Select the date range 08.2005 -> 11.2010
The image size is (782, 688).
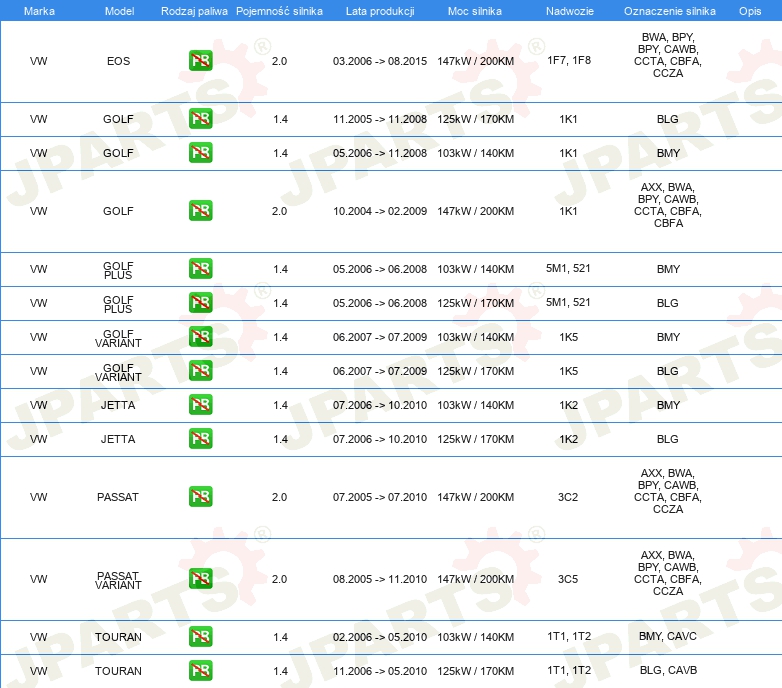click(x=380, y=579)
